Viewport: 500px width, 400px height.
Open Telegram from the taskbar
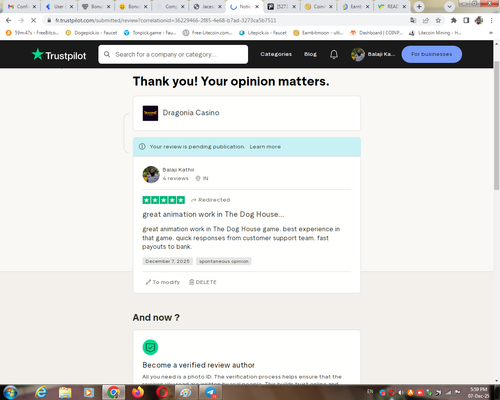click(x=211, y=392)
